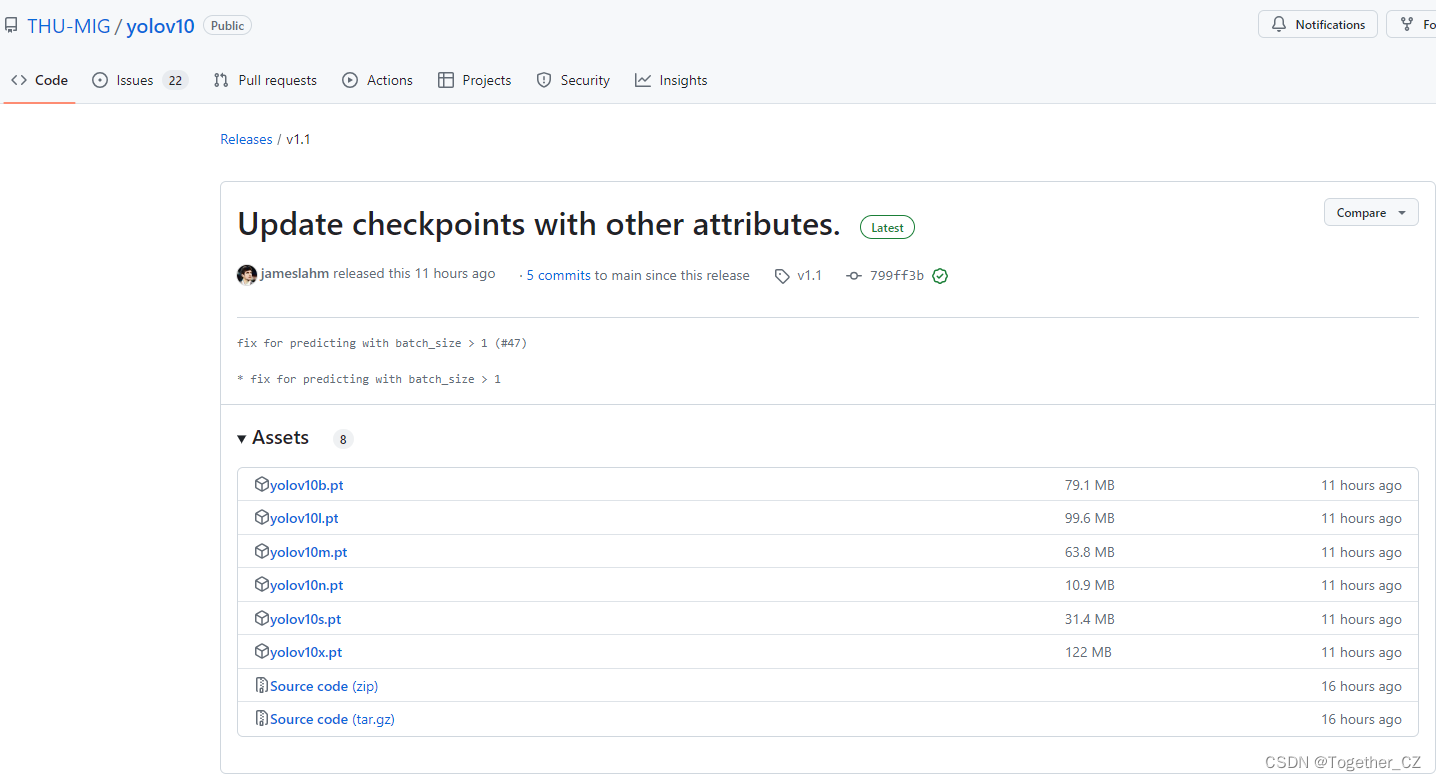Image resolution: width=1436 pixels, height=781 pixels.
Task: Click package icon beside yolov10m.pt
Action: click(262, 551)
